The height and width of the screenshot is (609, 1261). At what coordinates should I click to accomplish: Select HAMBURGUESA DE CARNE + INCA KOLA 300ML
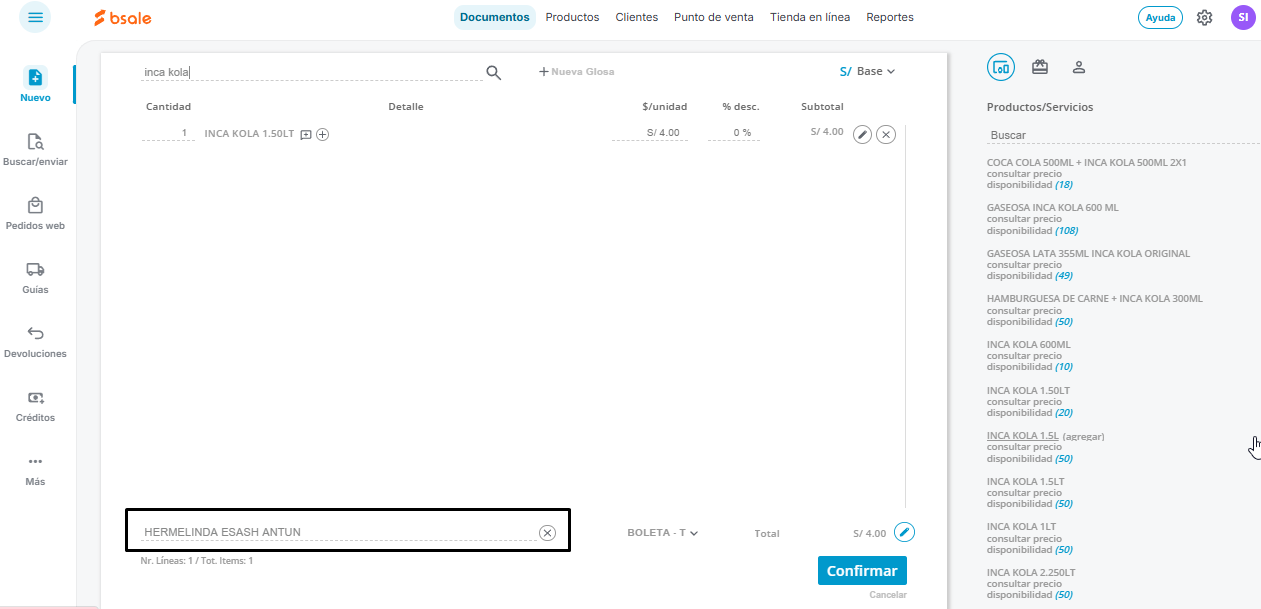[1095, 299]
